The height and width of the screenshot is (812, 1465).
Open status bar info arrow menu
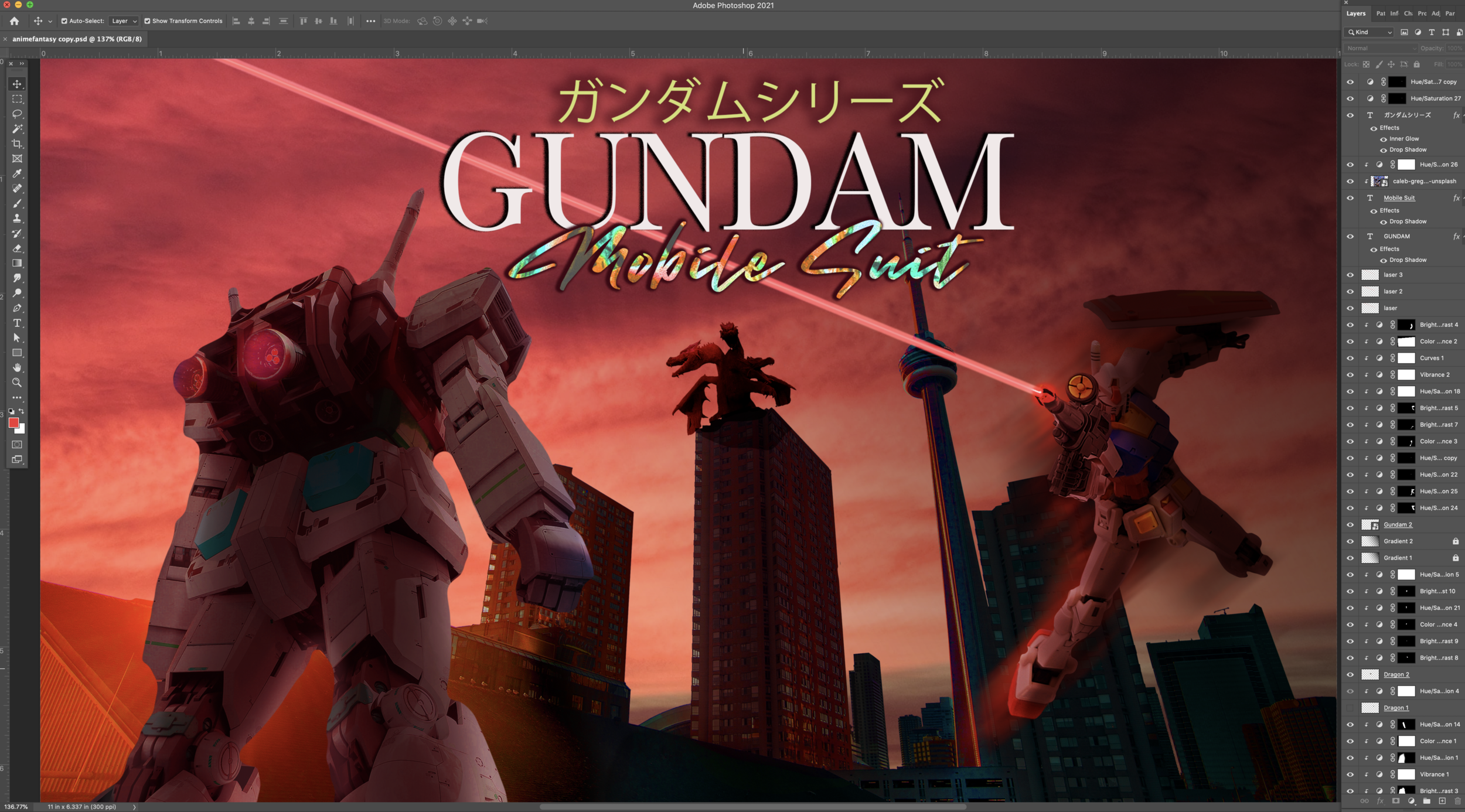pyautogui.click(x=134, y=807)
